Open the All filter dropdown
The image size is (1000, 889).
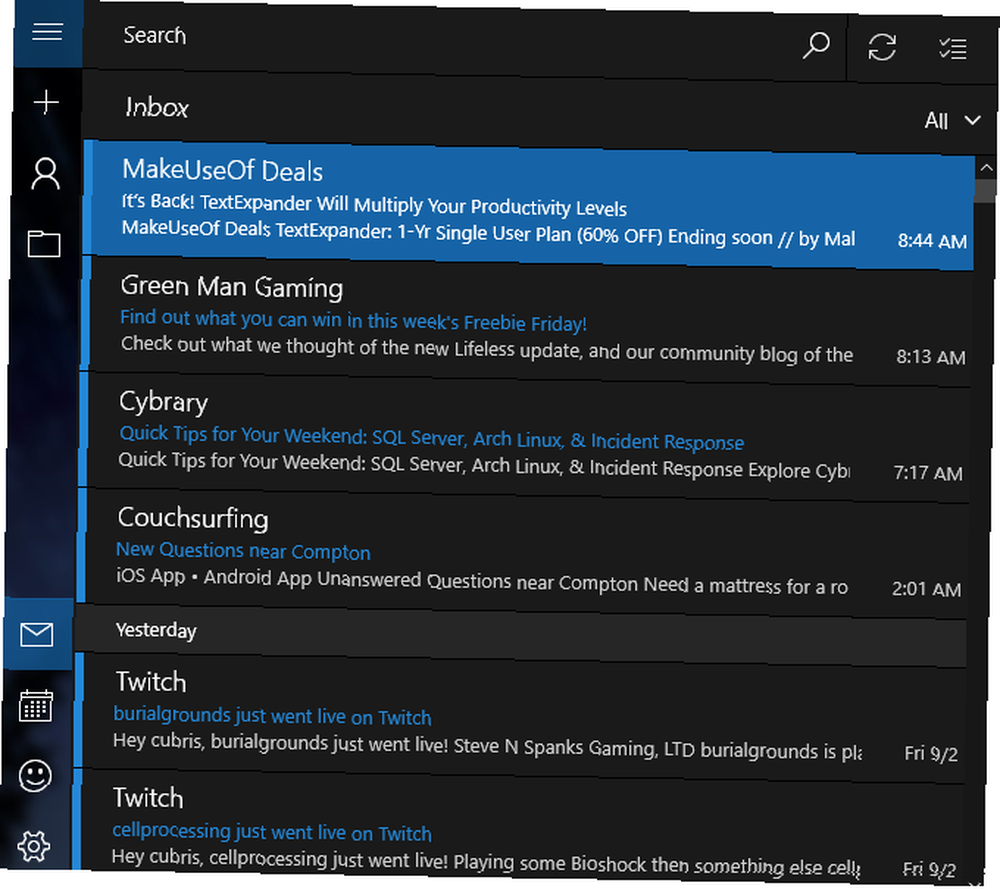[952, 120]
